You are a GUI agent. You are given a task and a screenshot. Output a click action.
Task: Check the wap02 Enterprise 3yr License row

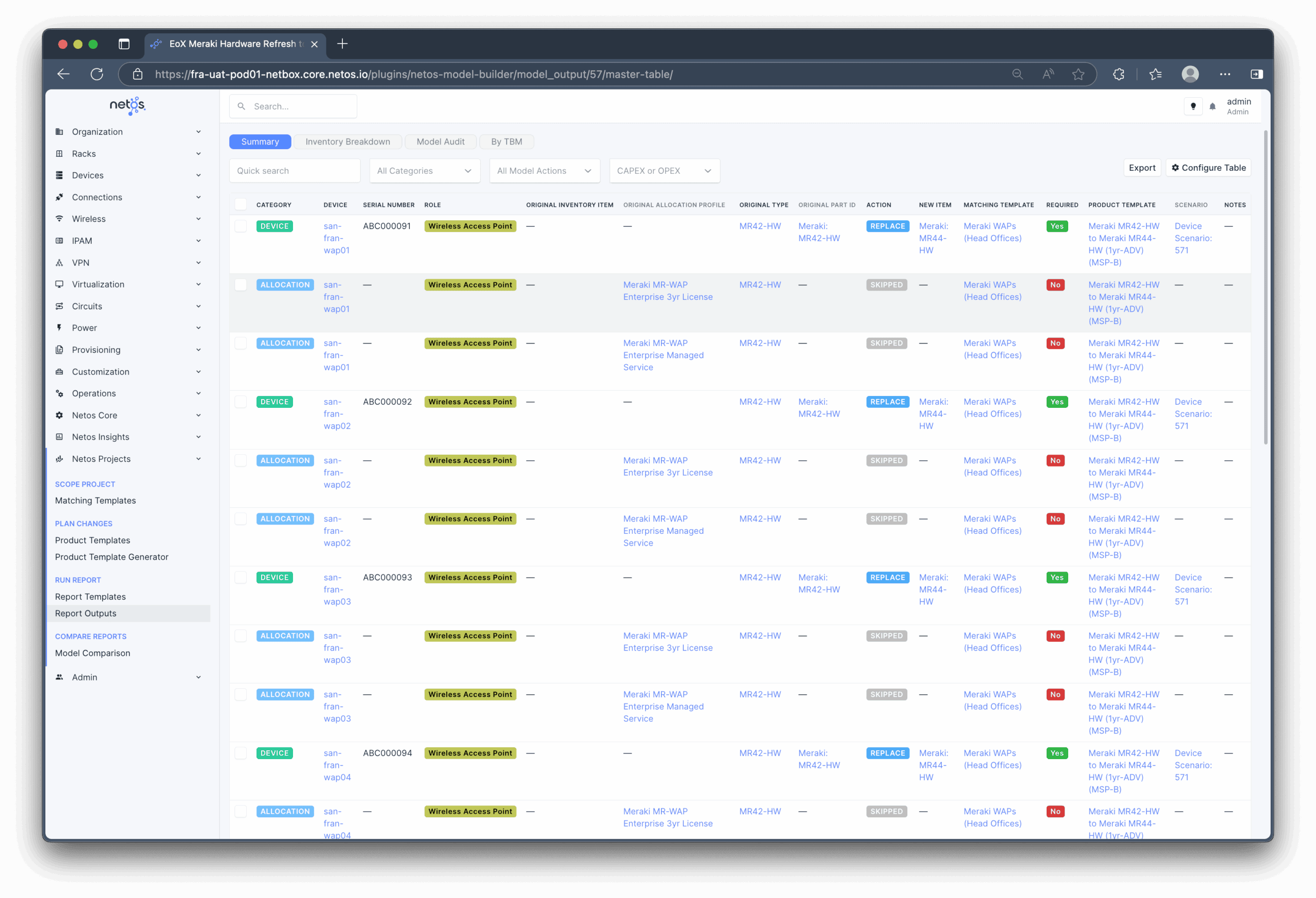241,460
